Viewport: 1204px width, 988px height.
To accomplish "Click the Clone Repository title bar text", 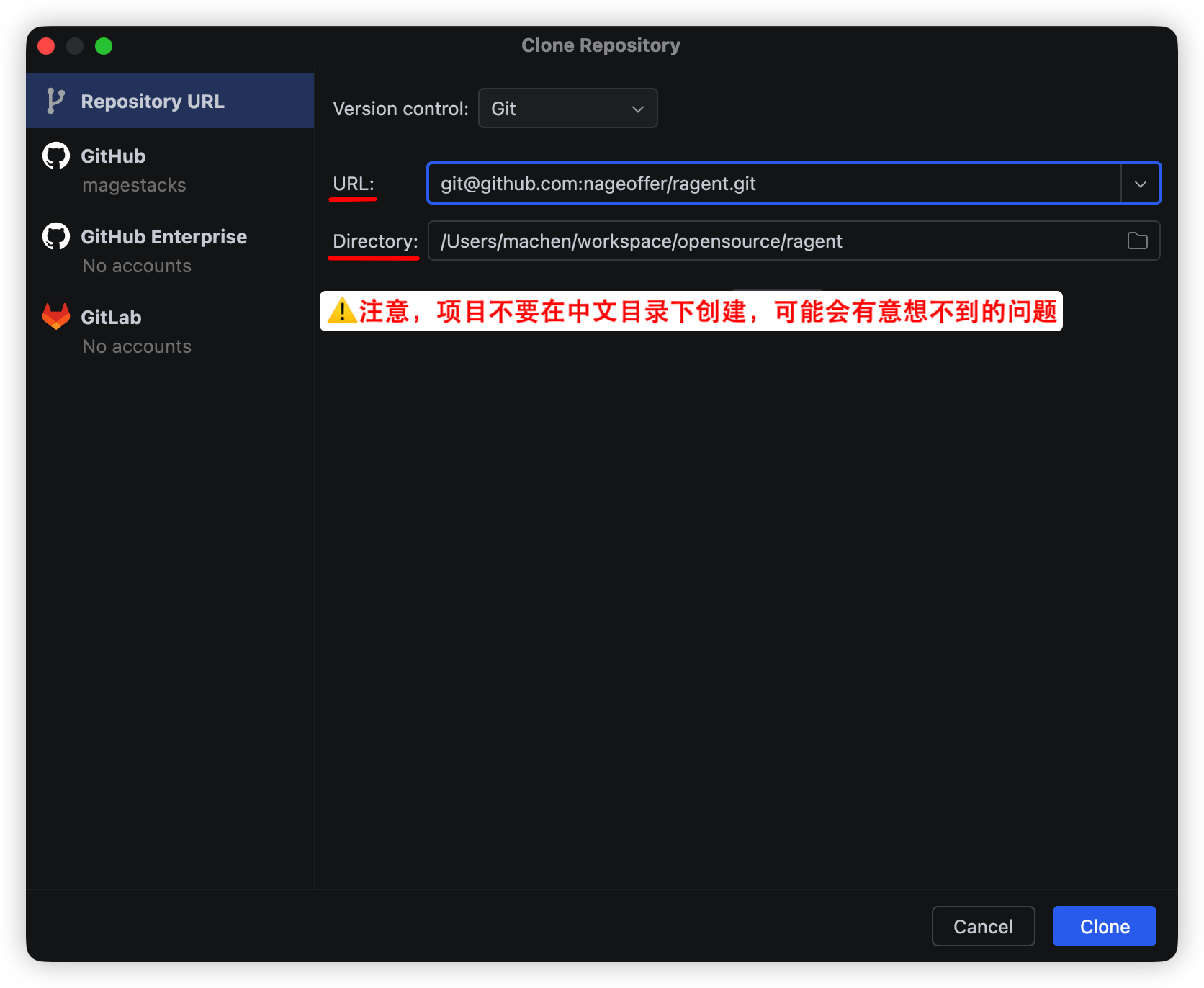I will [x=601, y=45].
